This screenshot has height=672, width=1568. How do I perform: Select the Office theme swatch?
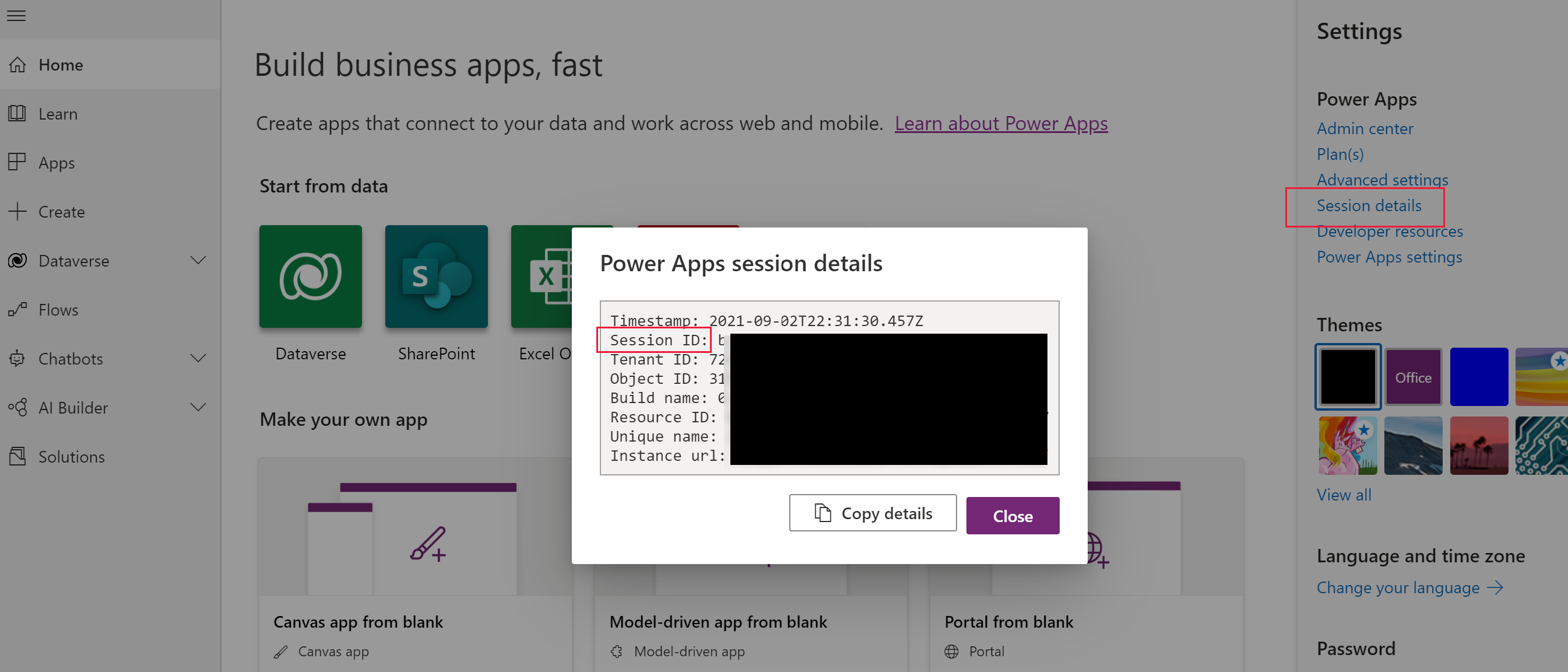[1414, 377]
